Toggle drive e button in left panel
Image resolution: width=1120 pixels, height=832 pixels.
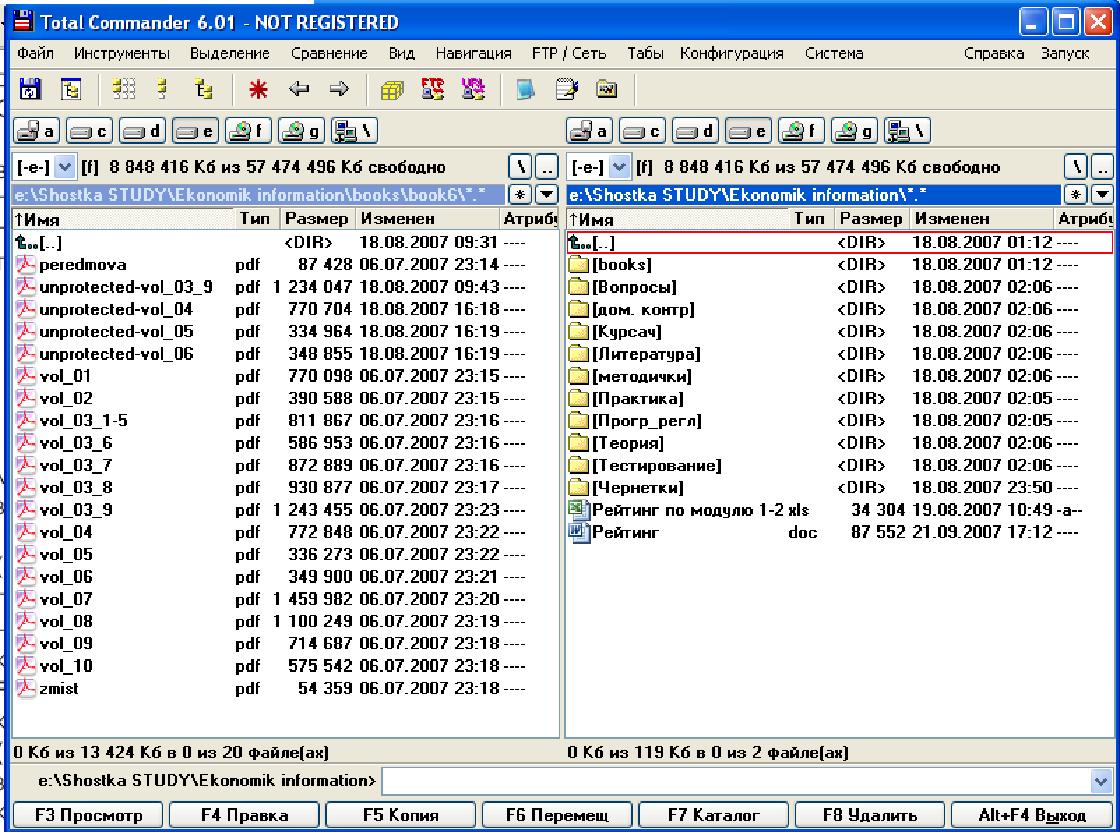(x=194, y=131)
